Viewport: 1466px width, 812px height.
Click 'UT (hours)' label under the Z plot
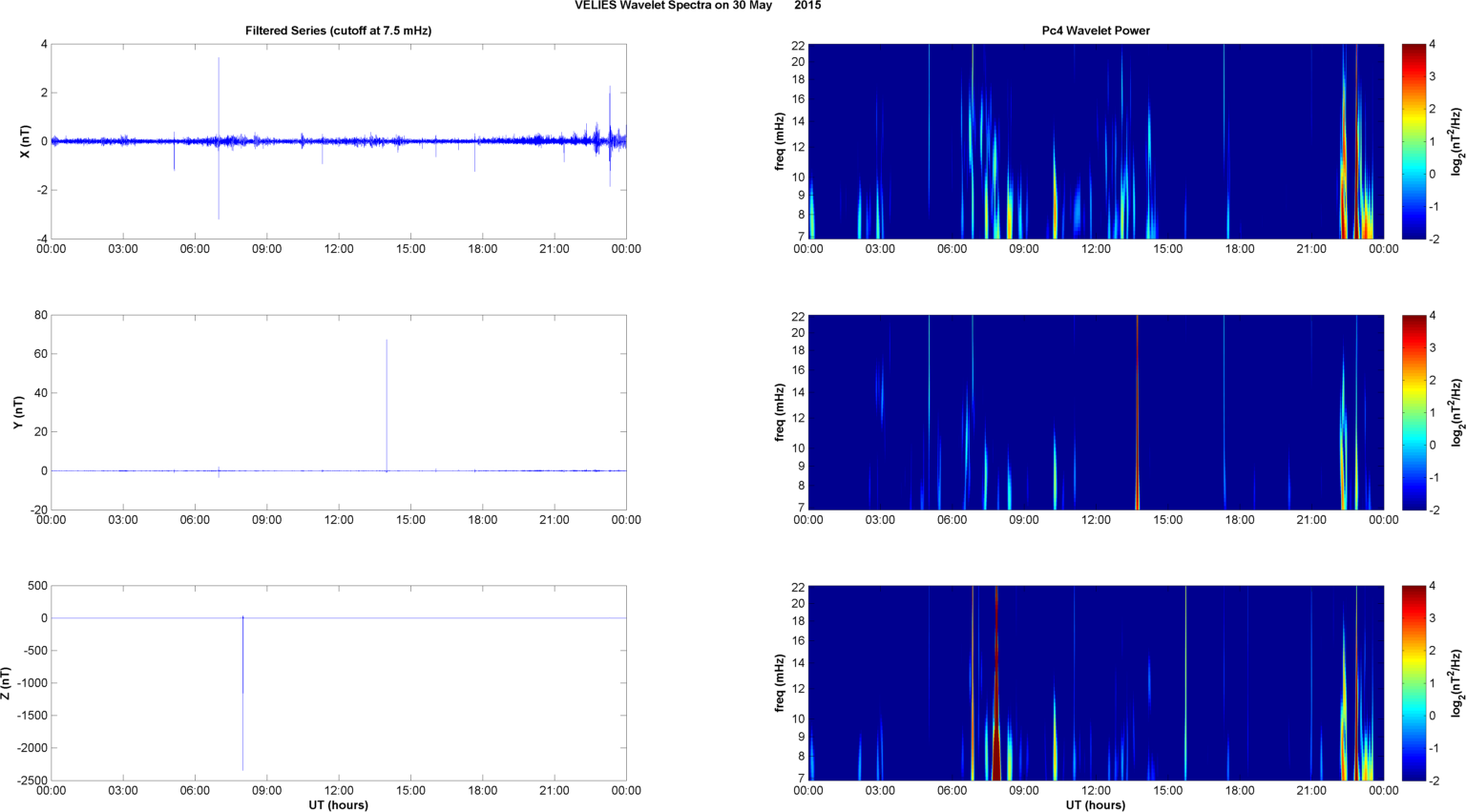point(338,804)
